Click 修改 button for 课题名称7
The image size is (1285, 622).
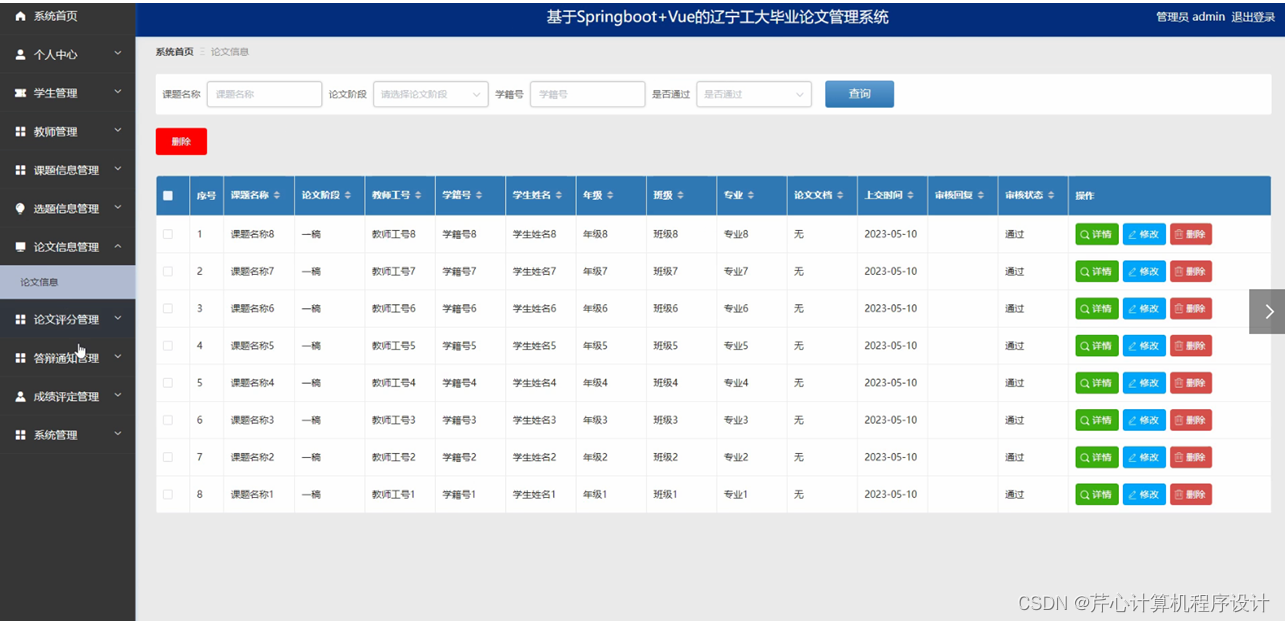1144,271
